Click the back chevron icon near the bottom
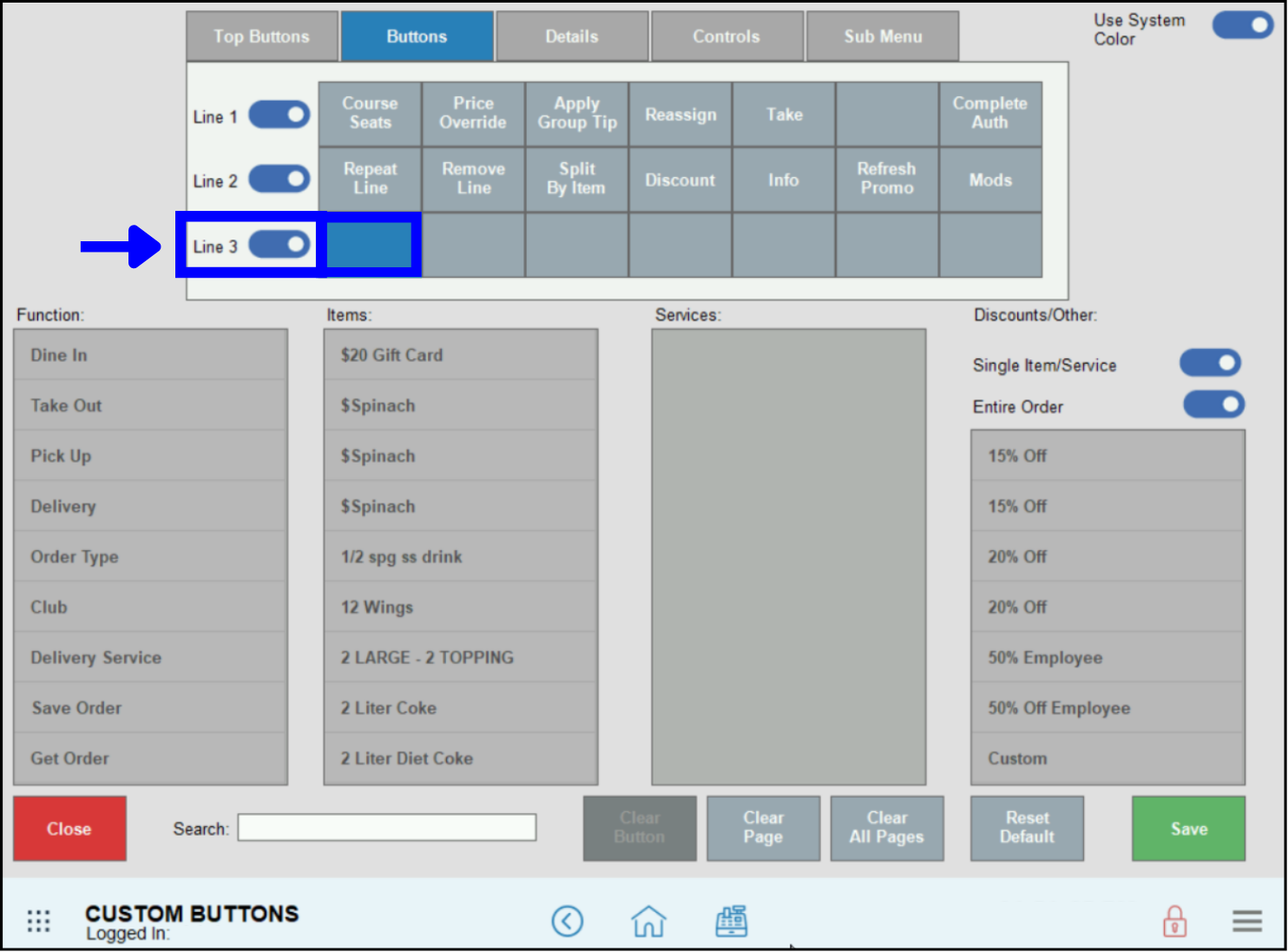The height and width of the screenshot is (952, 1288). pyautogui.click(x=568, y=921)
